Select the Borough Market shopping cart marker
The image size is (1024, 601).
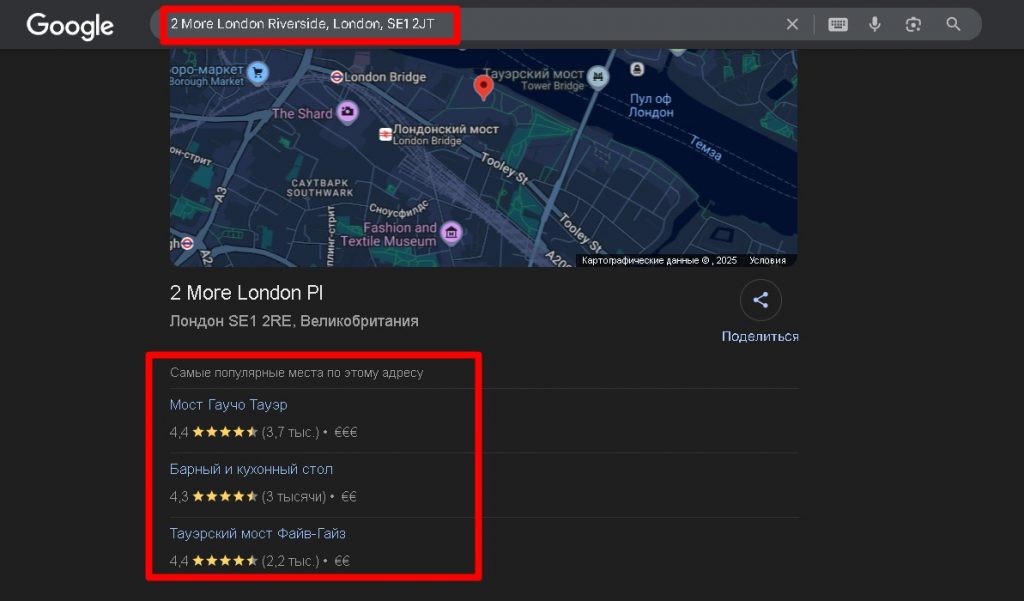258,73
